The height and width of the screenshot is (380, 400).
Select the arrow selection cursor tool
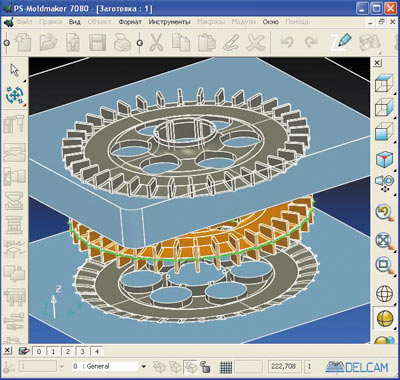pos(14,70)
